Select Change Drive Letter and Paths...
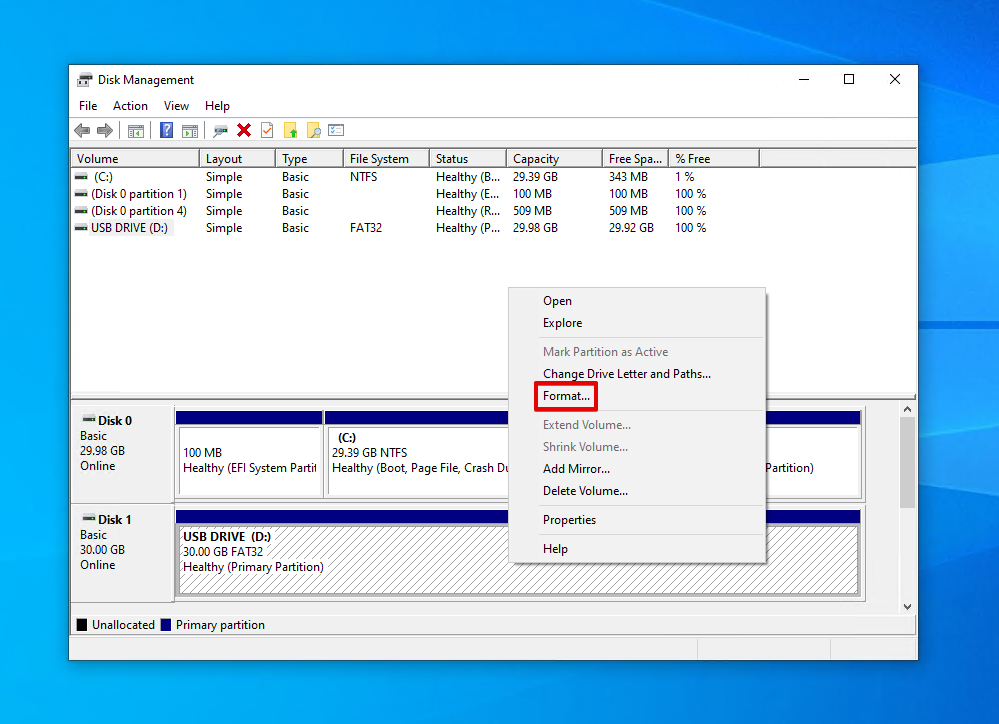Viewport: 999px width, 724px height. (x=626, y=374)
